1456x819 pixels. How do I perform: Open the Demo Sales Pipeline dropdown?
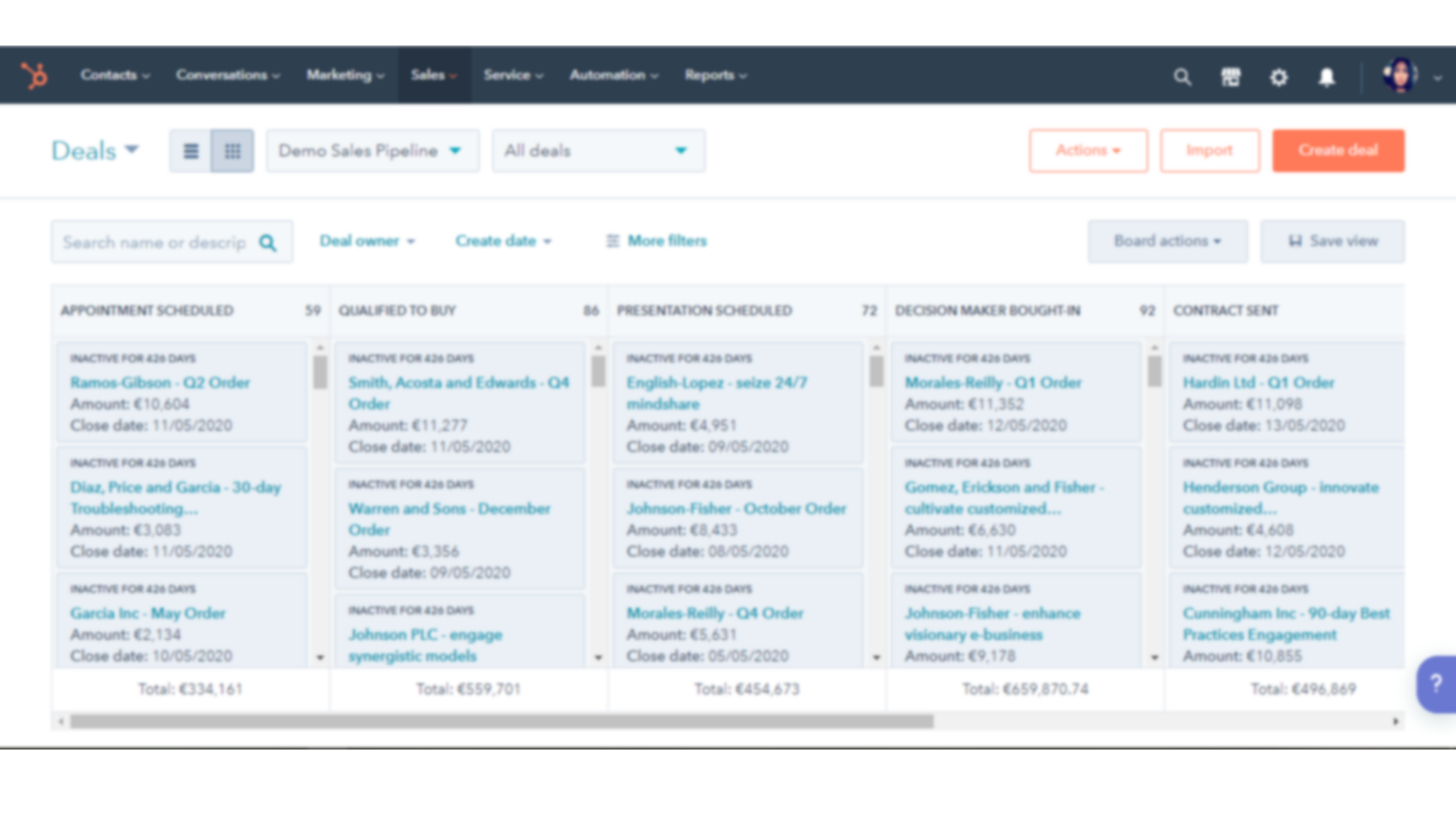372,151
